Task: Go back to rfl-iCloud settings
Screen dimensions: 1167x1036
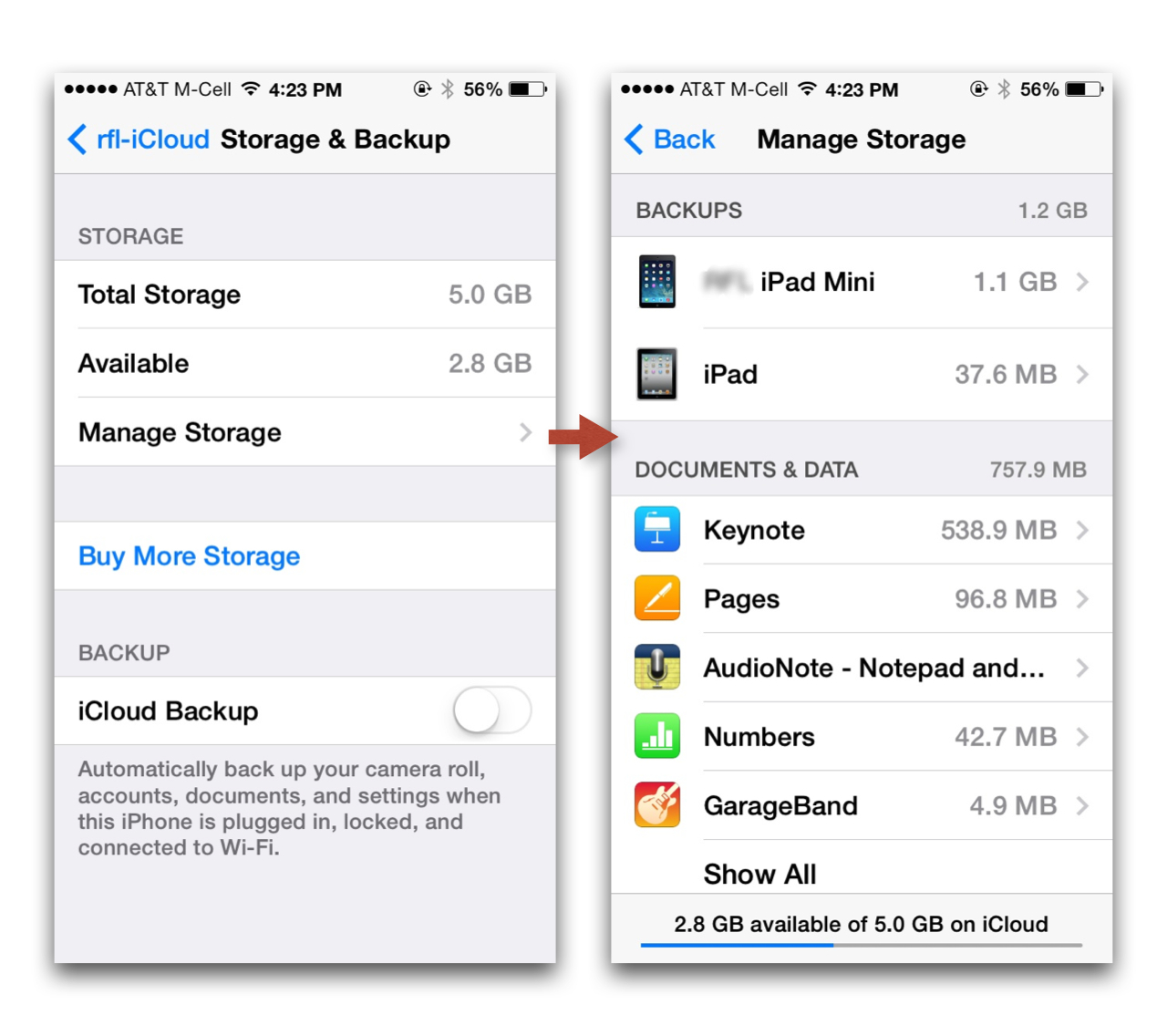Action: (139, 140)
